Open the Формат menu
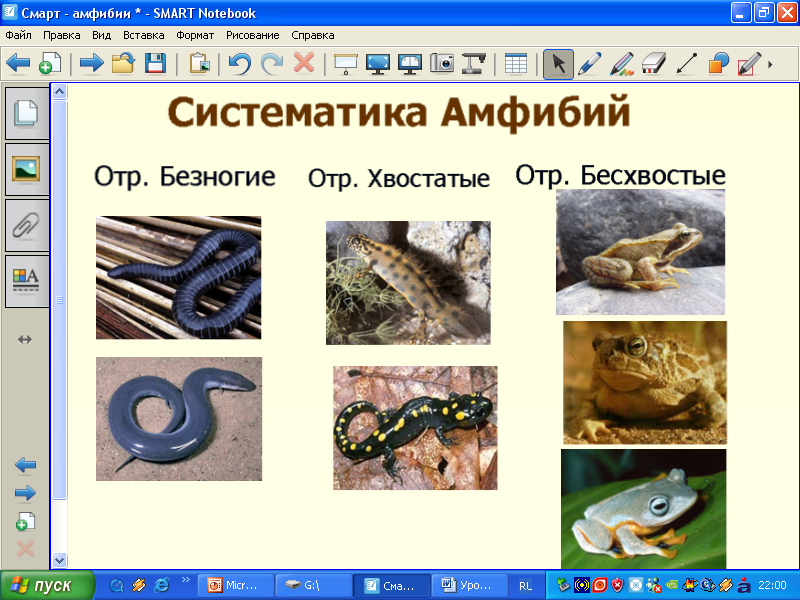This screenshot has height=600, width=800. coord(195,35)
